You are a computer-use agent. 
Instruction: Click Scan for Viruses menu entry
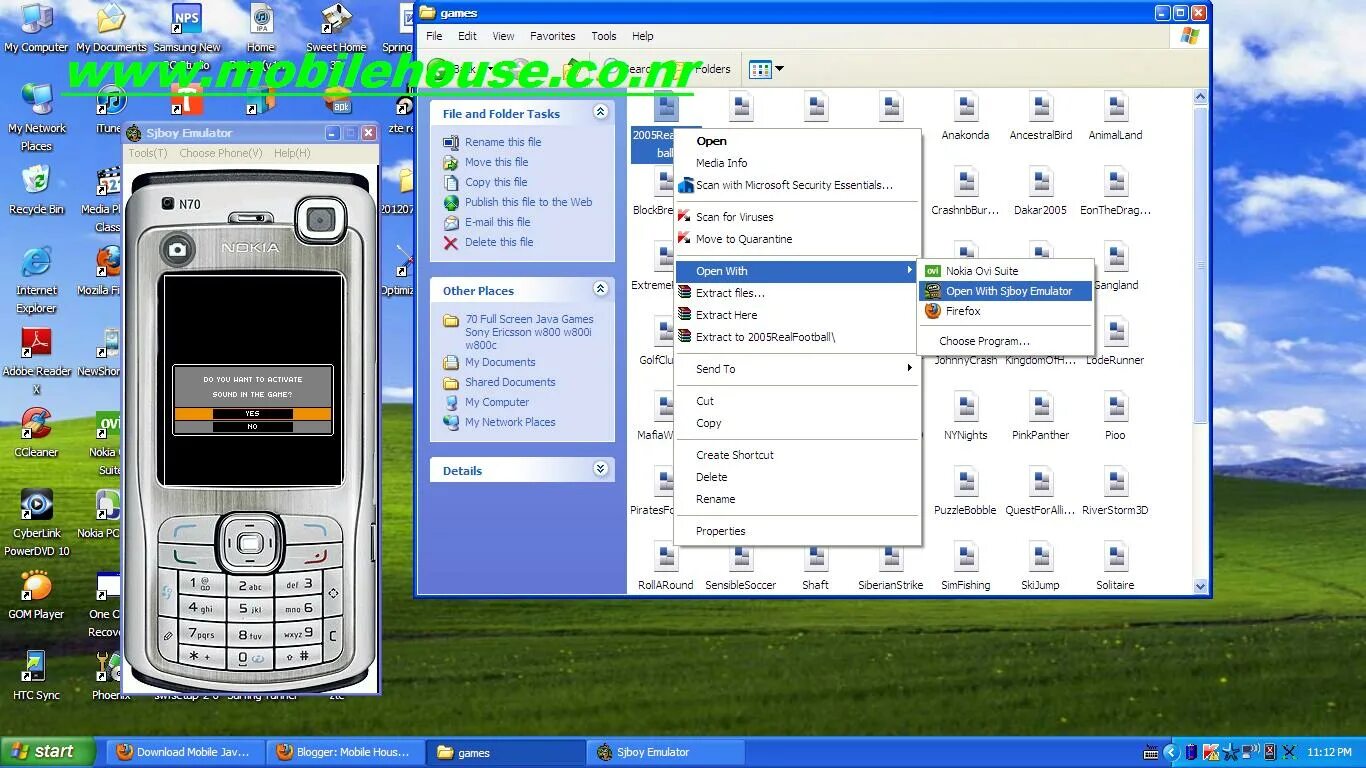coord(797,217)
